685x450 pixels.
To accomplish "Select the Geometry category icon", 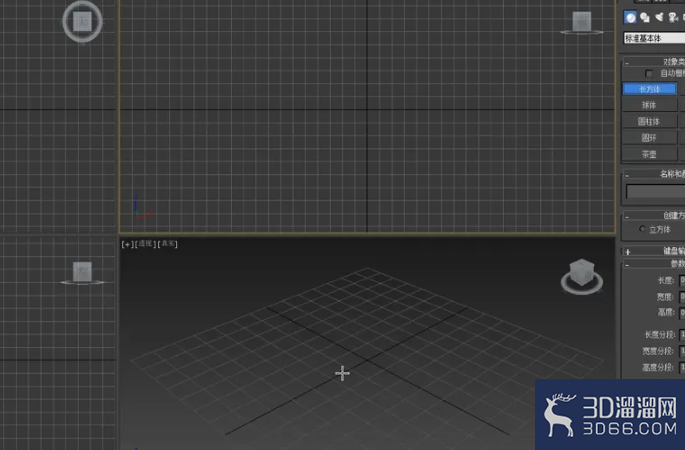I will 630,17.
